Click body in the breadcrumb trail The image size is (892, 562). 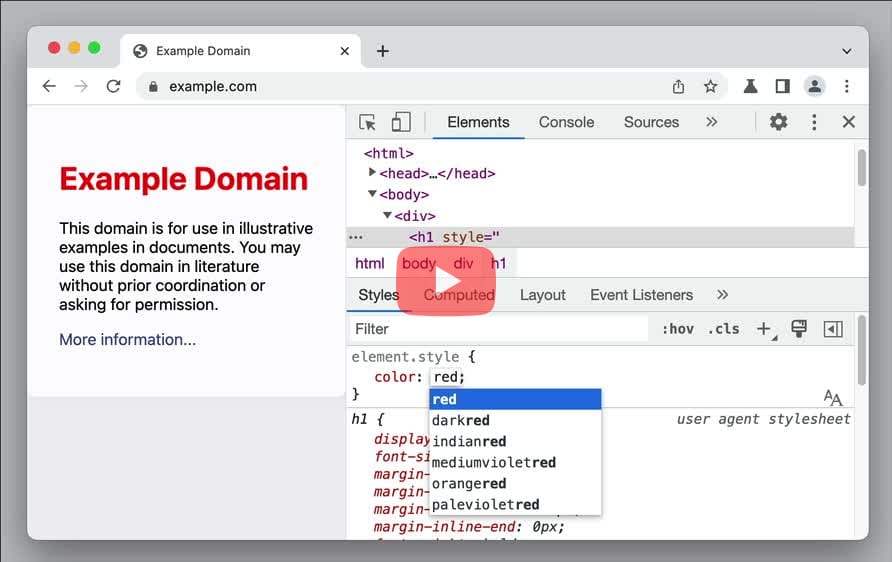click(x=419, y=263)
